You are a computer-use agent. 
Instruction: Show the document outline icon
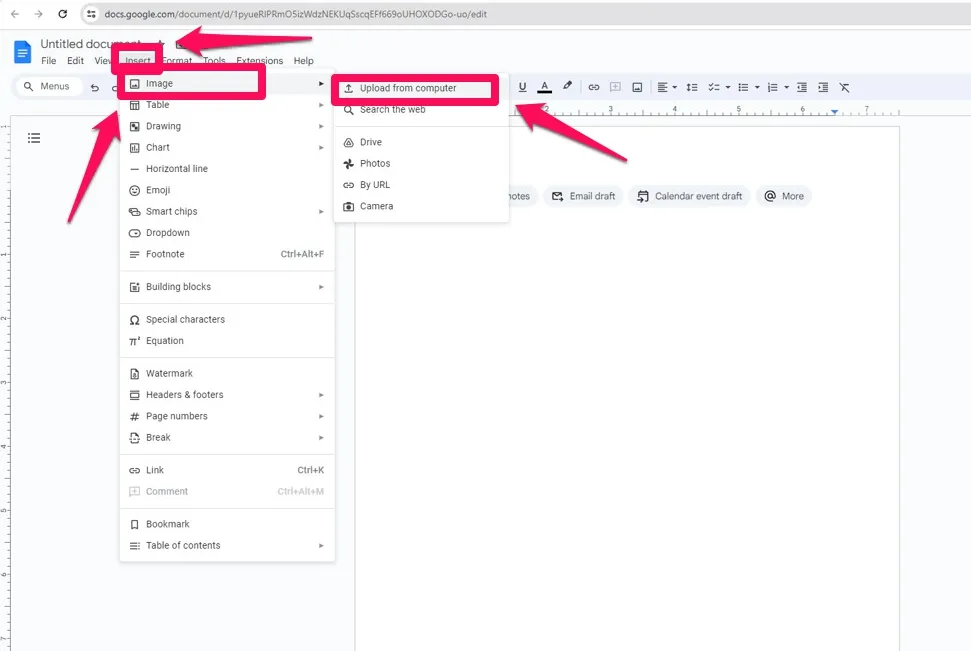tap(34, 138)
